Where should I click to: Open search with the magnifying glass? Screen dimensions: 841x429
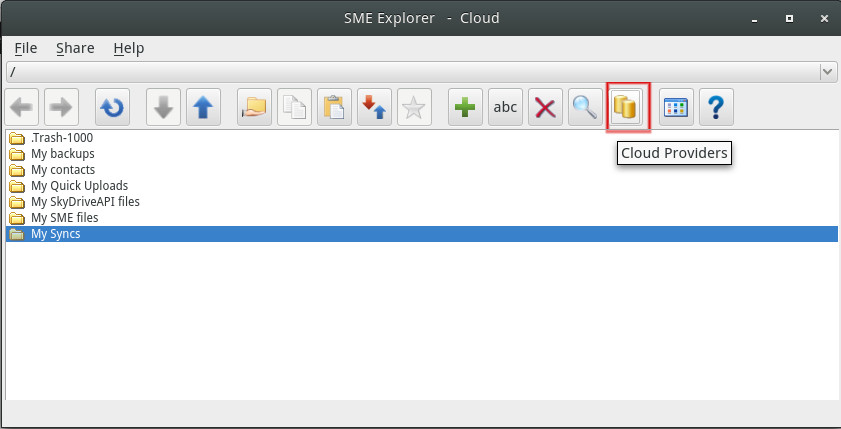click(585, 108)
